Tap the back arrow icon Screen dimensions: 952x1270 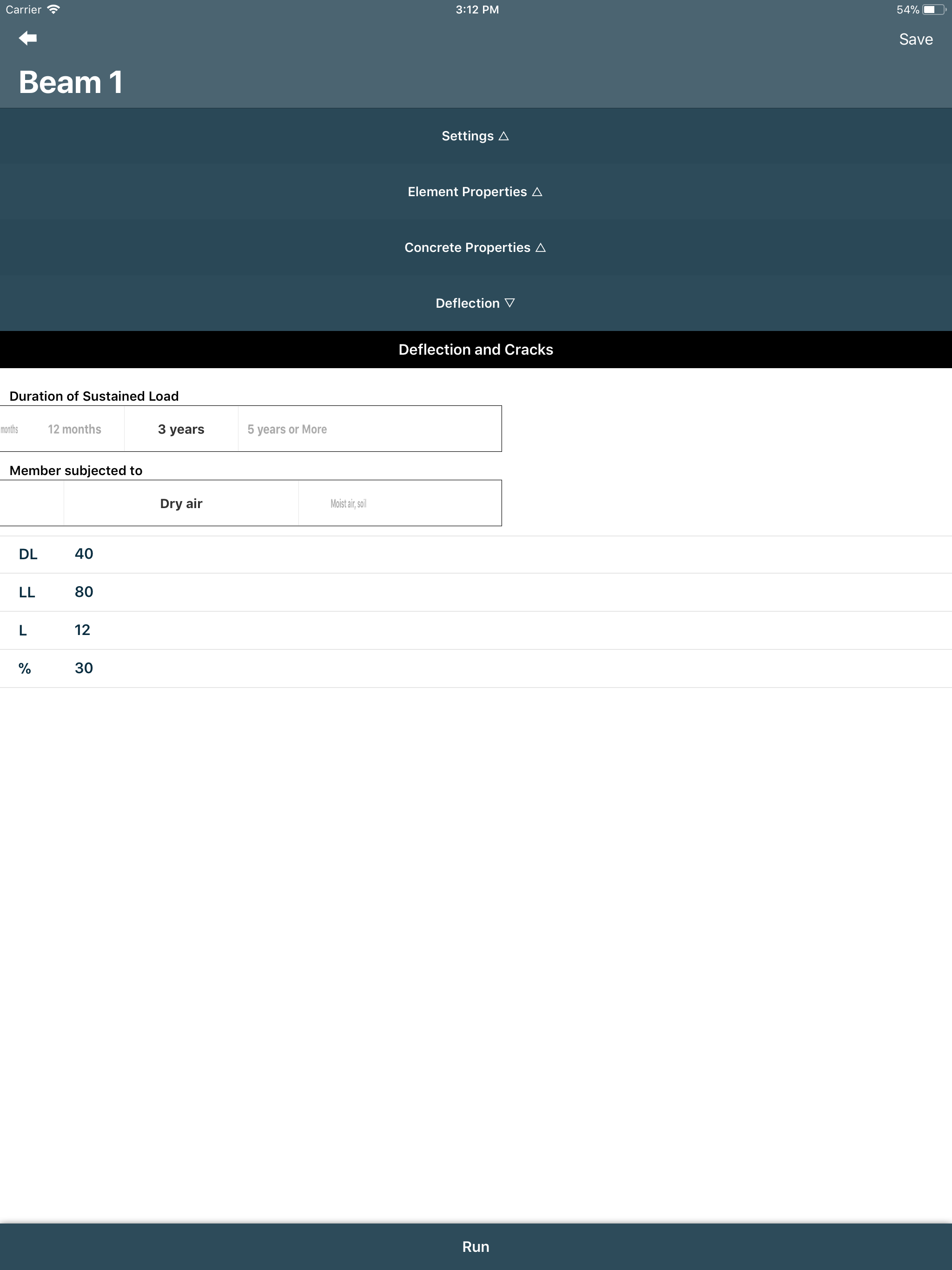[x=27, y=39]
